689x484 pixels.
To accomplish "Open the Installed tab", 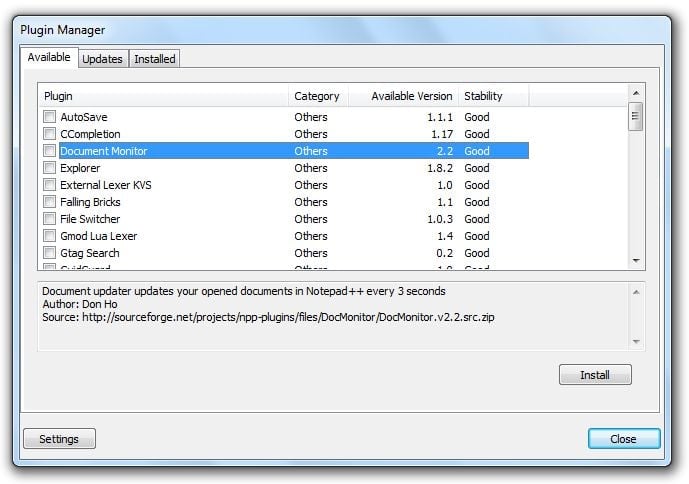I will coord(155,59).
